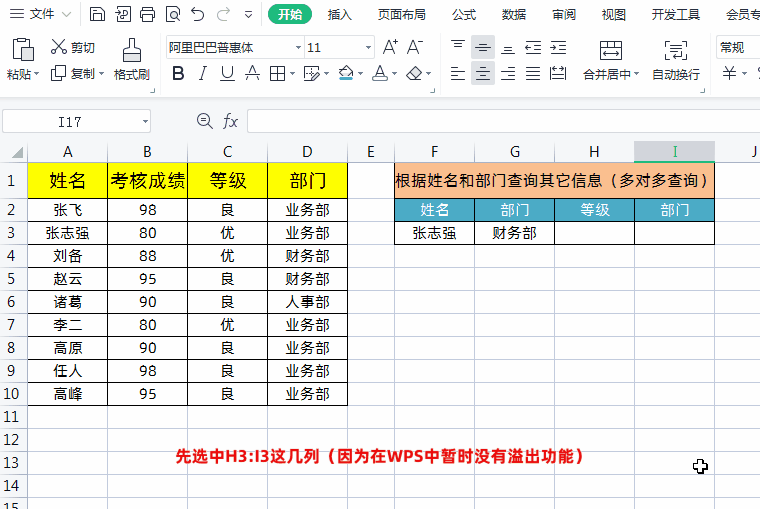Toggle Bold formatting
The width and height of the screenshot is (760, 509).
click(178, 73)
